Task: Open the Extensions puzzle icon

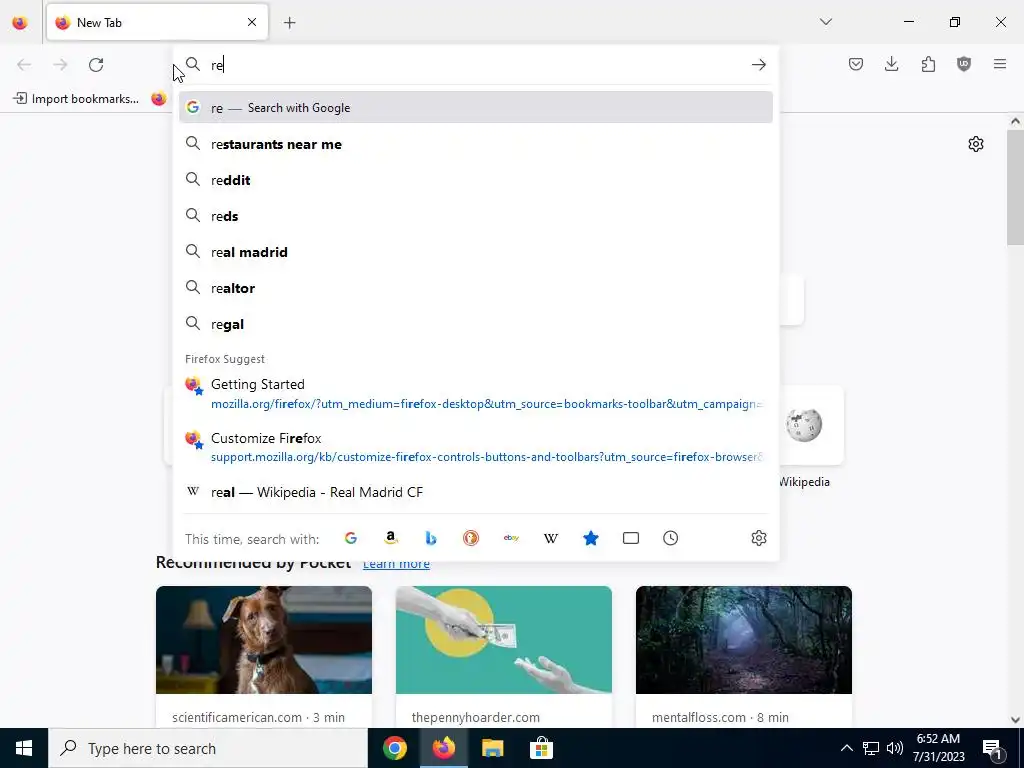Action: 928,64
